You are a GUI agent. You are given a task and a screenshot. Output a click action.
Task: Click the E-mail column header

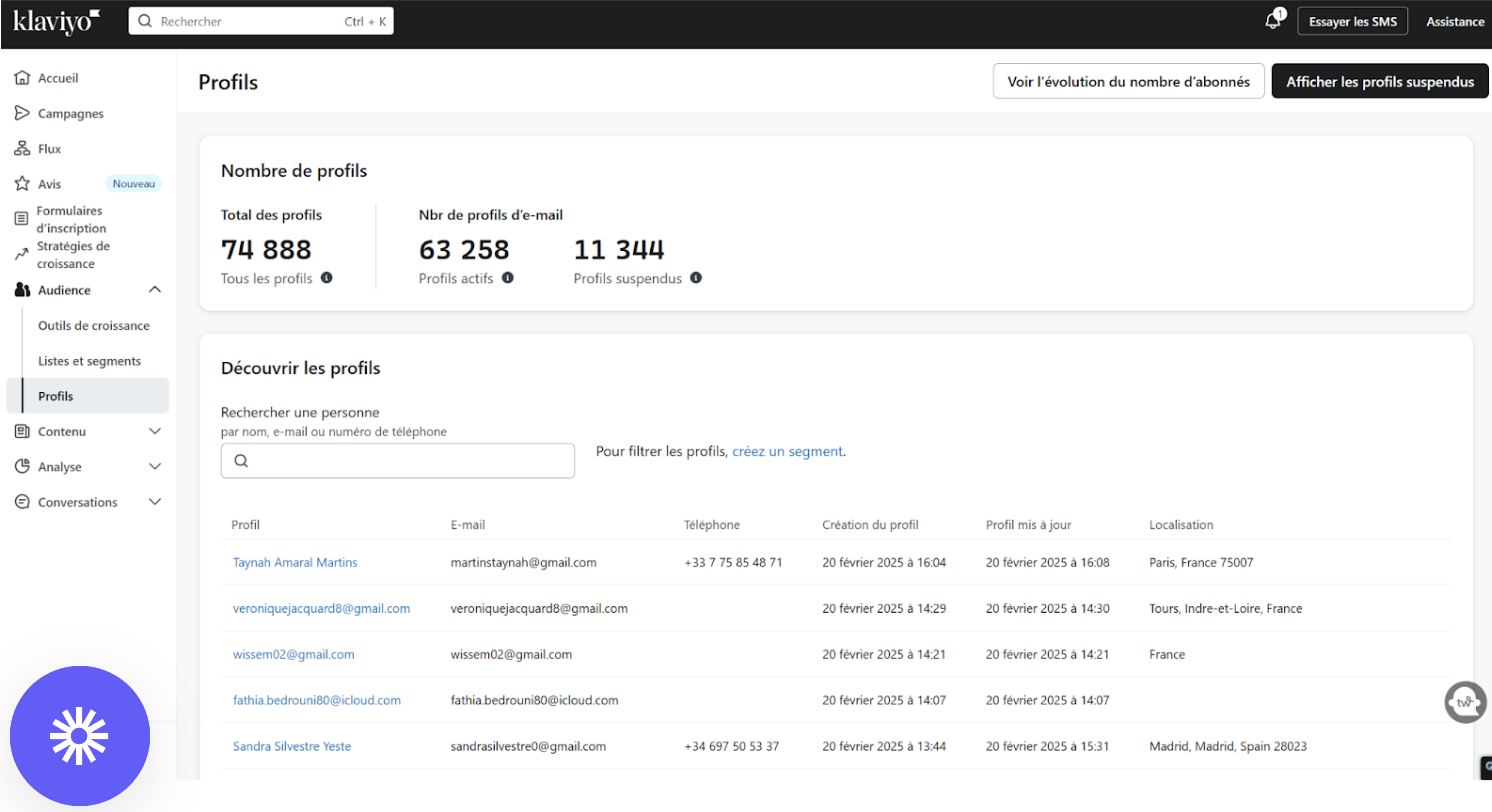pos(468,524)
